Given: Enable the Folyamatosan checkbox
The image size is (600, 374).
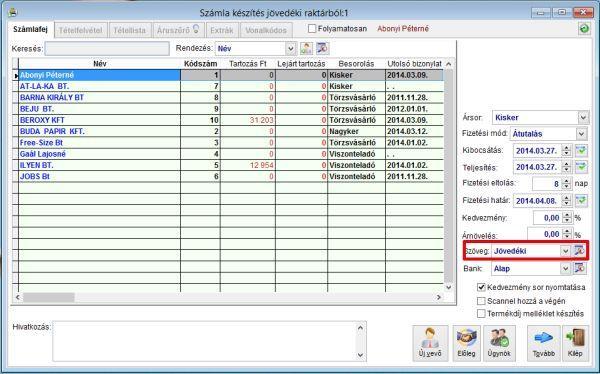Looking at the screenshot, I should click(312, 29).
